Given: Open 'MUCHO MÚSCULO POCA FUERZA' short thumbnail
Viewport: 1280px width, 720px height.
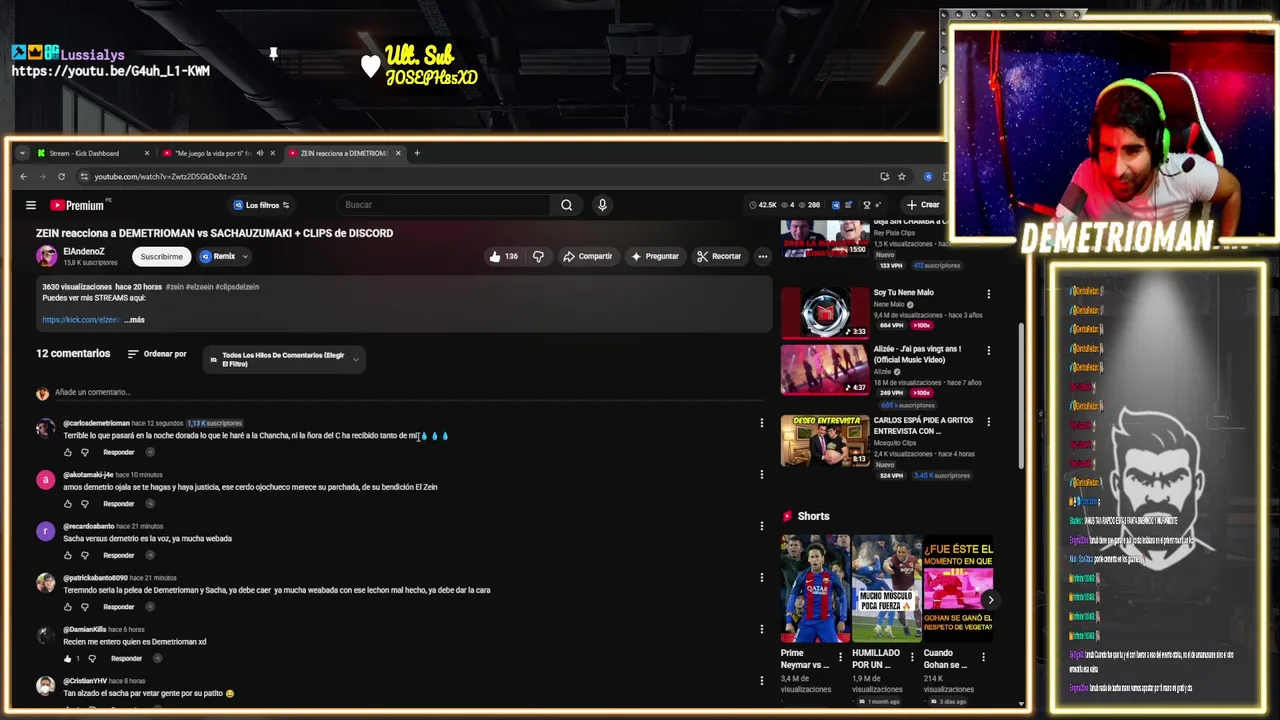Looking at the screenshot, I should pos(886,589).
